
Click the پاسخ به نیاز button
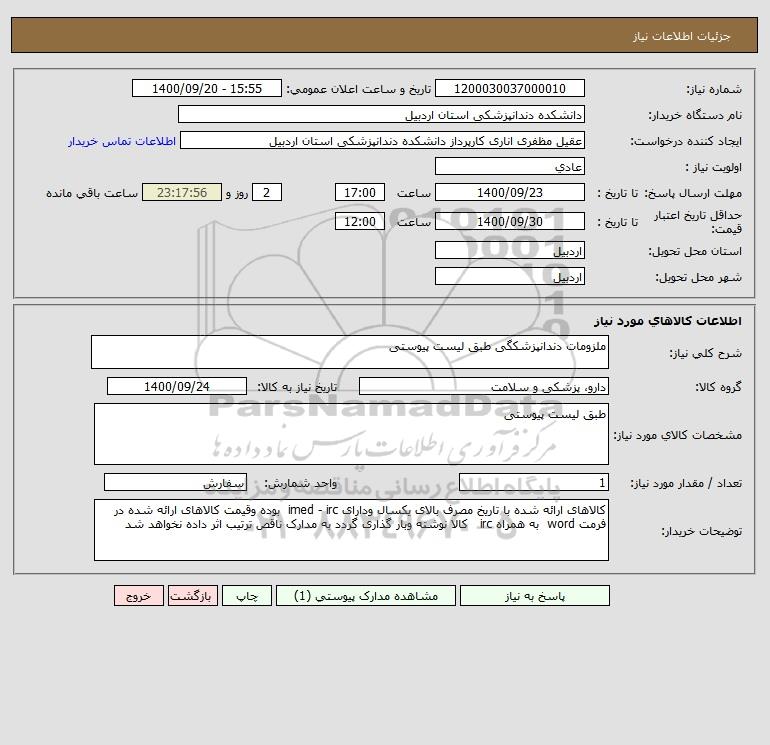pos(534,596)
